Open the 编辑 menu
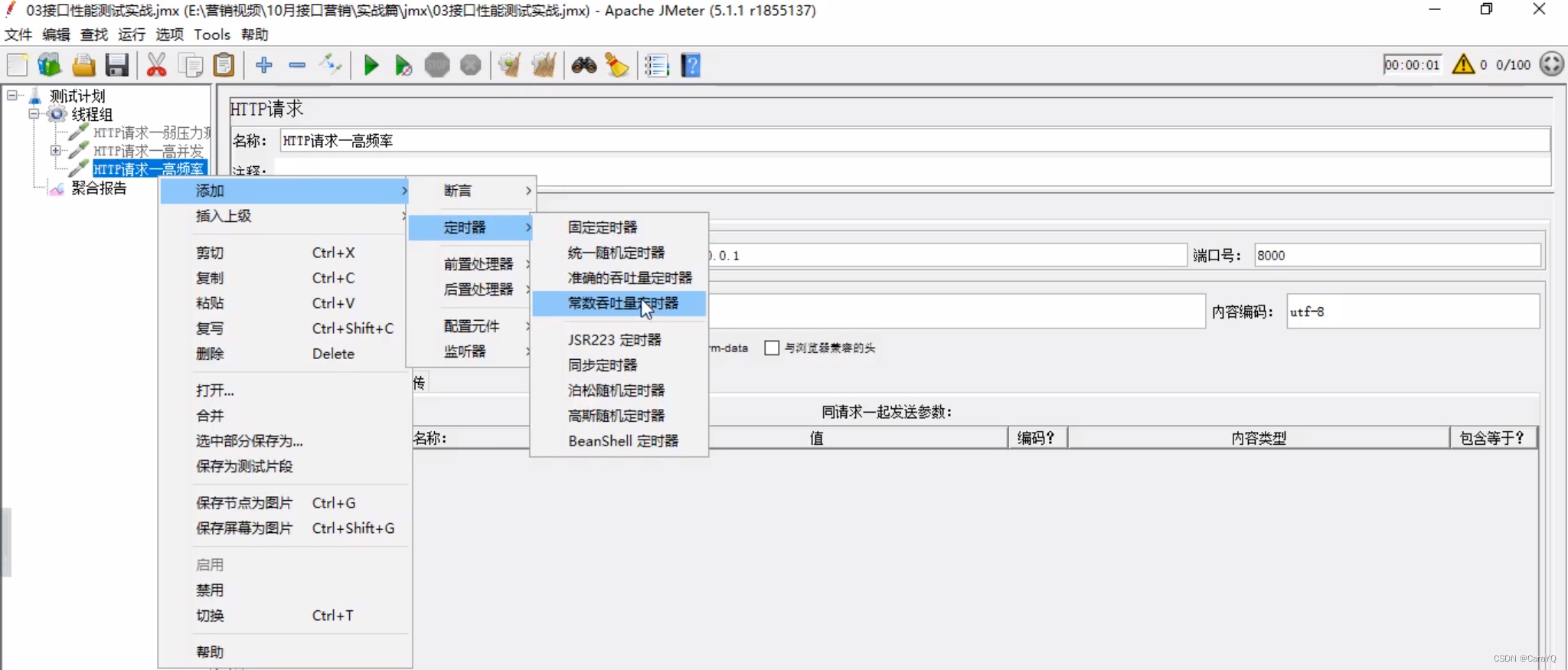The width and height of the screenshot is (1568, 670). 56,34
